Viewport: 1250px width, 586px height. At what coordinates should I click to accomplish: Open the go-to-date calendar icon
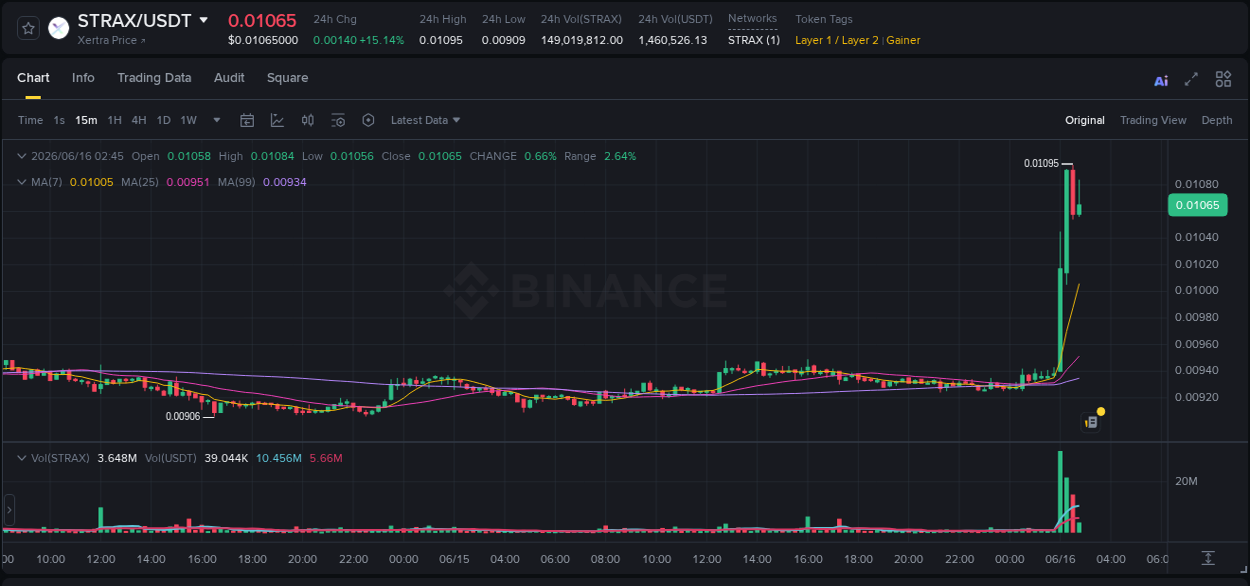pos(247,120)
